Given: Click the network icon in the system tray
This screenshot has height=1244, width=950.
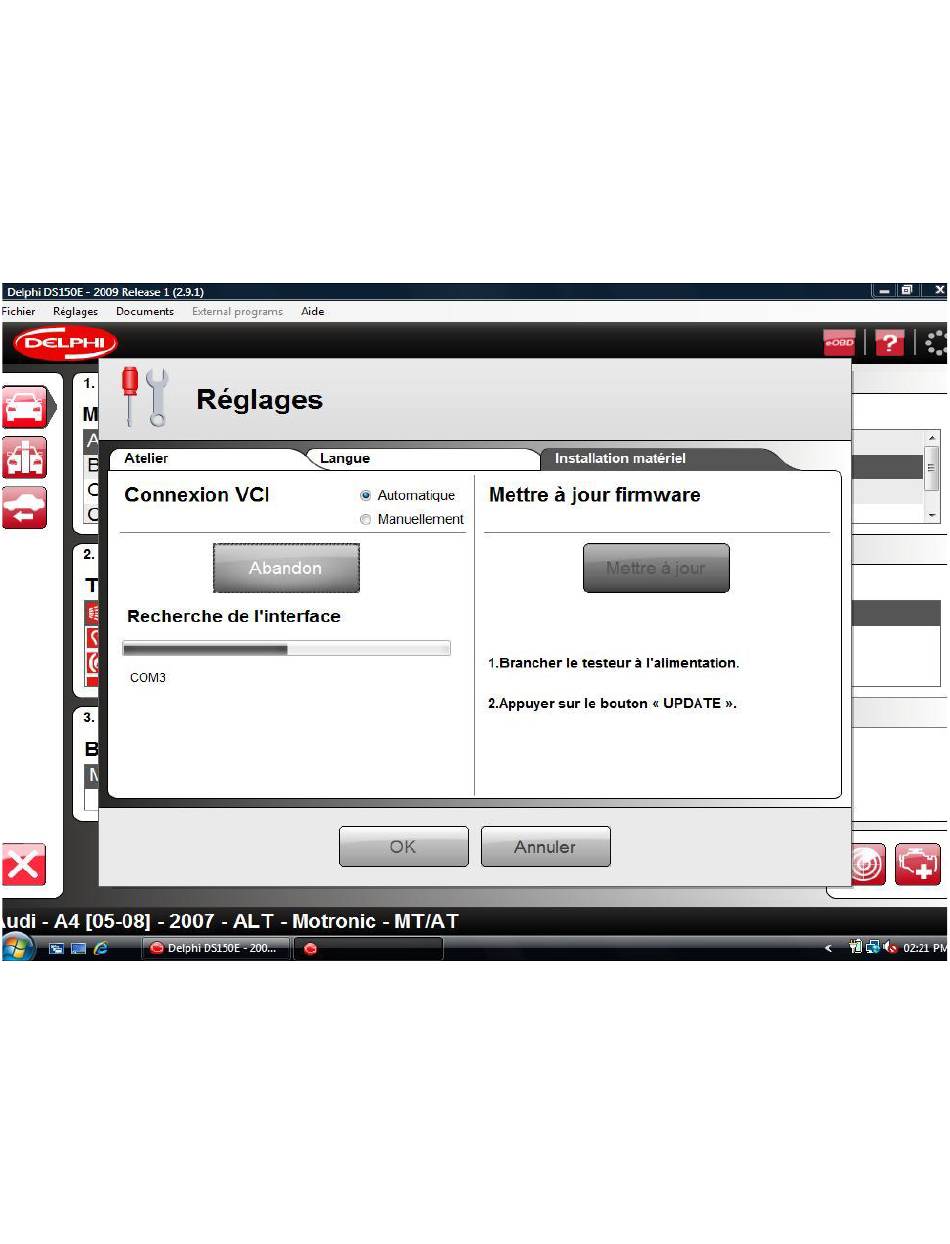Looking at the screenshot, I should coord(872,948).
